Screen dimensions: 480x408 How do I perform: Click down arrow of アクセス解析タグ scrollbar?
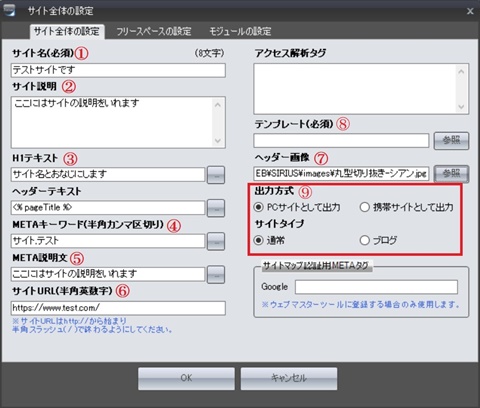pyautogui.click(x=461, y=107)
